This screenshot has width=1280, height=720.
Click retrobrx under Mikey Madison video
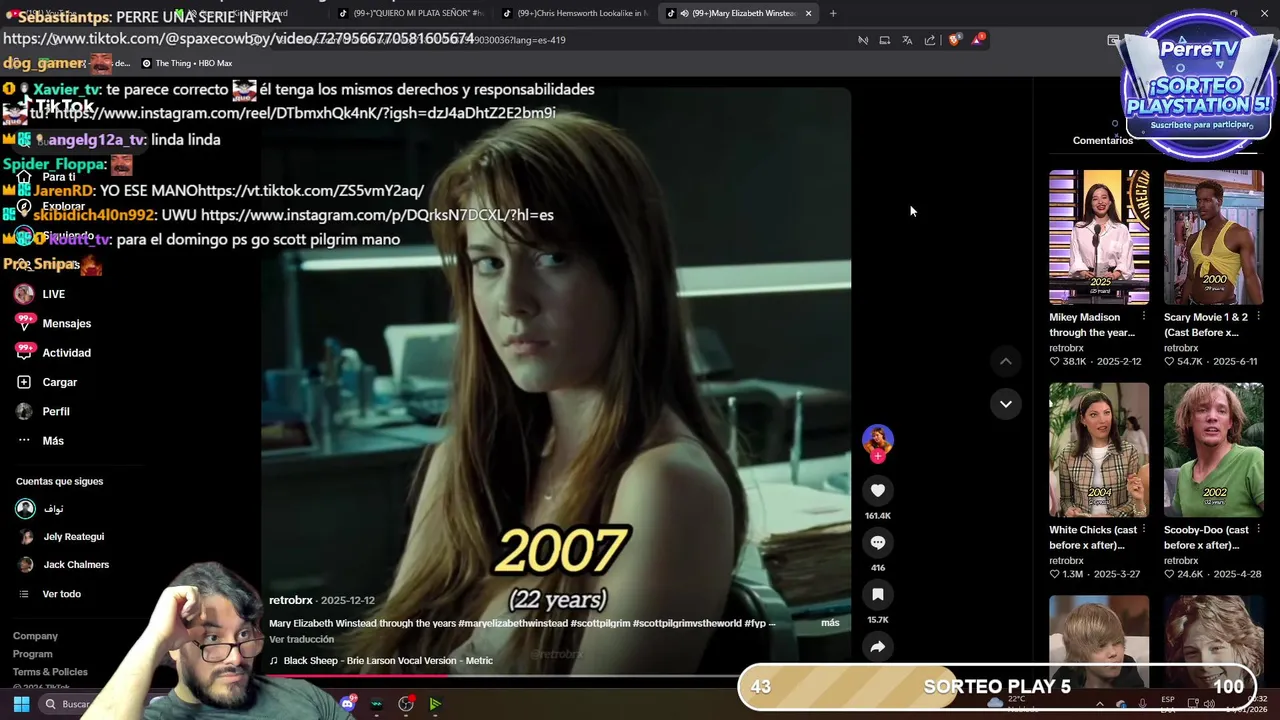point(1066,348)
